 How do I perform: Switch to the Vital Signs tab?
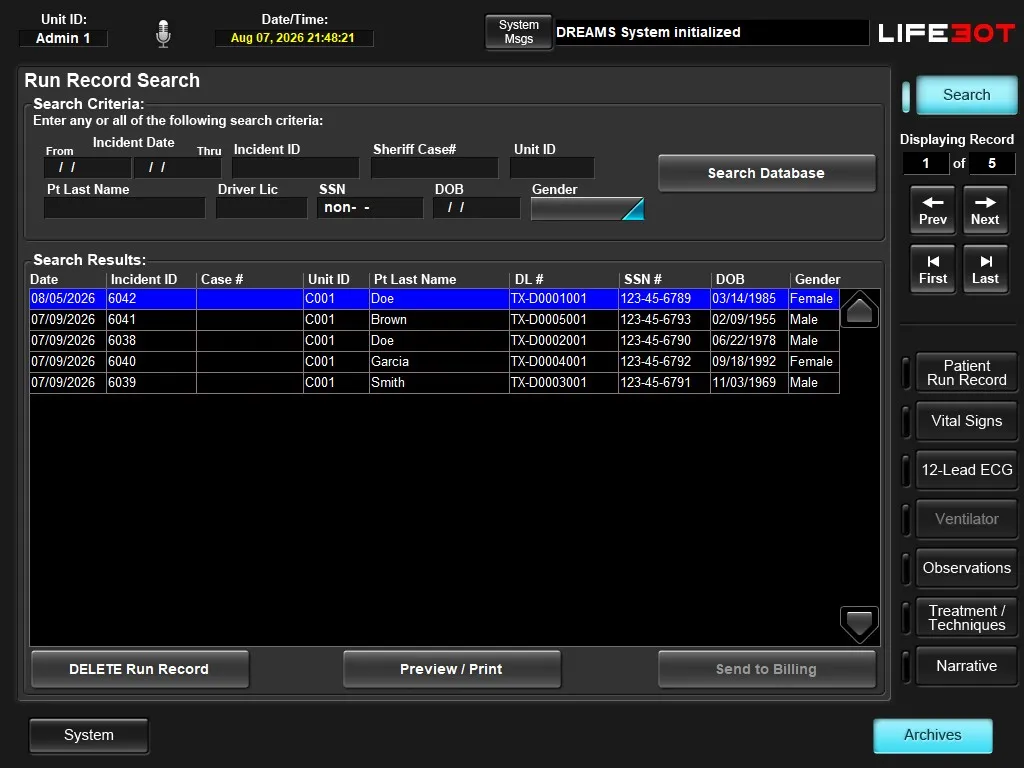967,421
